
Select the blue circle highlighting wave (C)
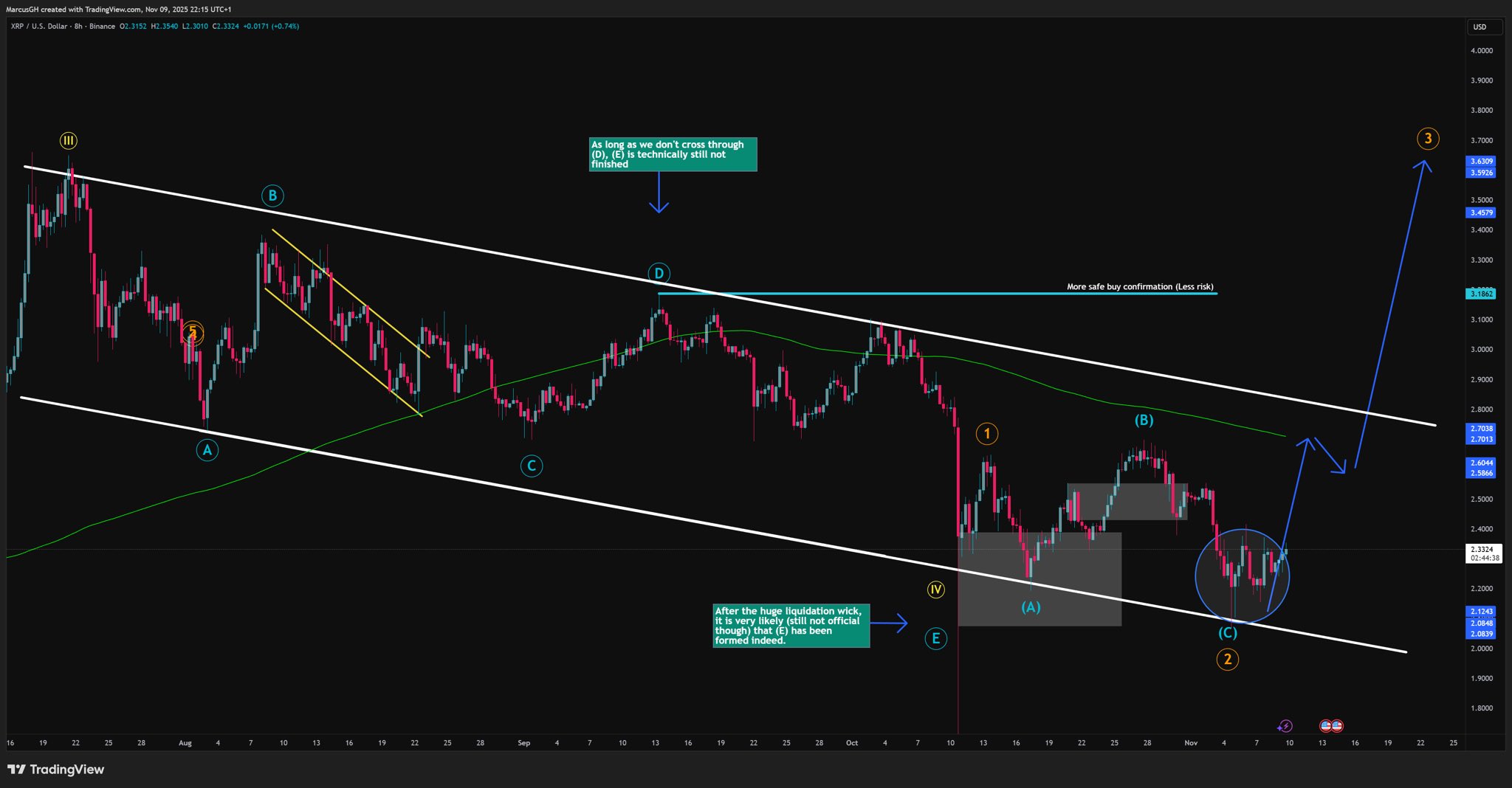coord(1242,576)
